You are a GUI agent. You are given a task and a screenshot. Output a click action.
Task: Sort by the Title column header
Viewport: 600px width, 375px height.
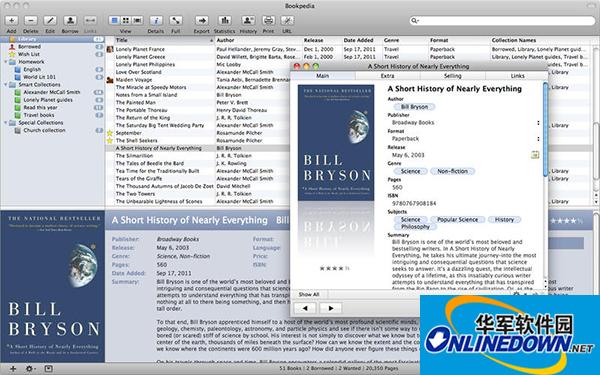[165, 40]
